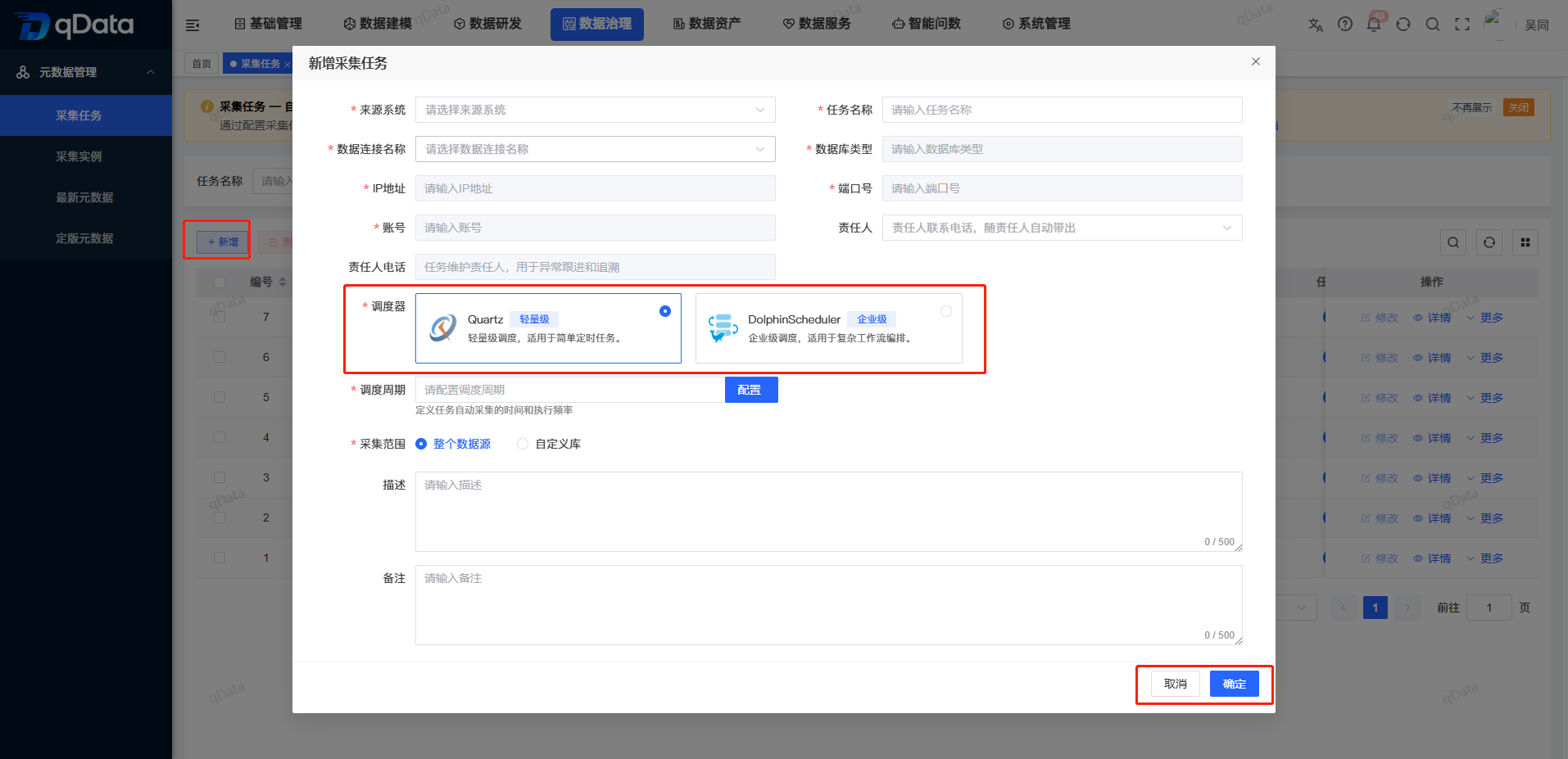Click 关闭 on the notice banner
Screen dimensions: 1568x759
(x=1519, y=108)
